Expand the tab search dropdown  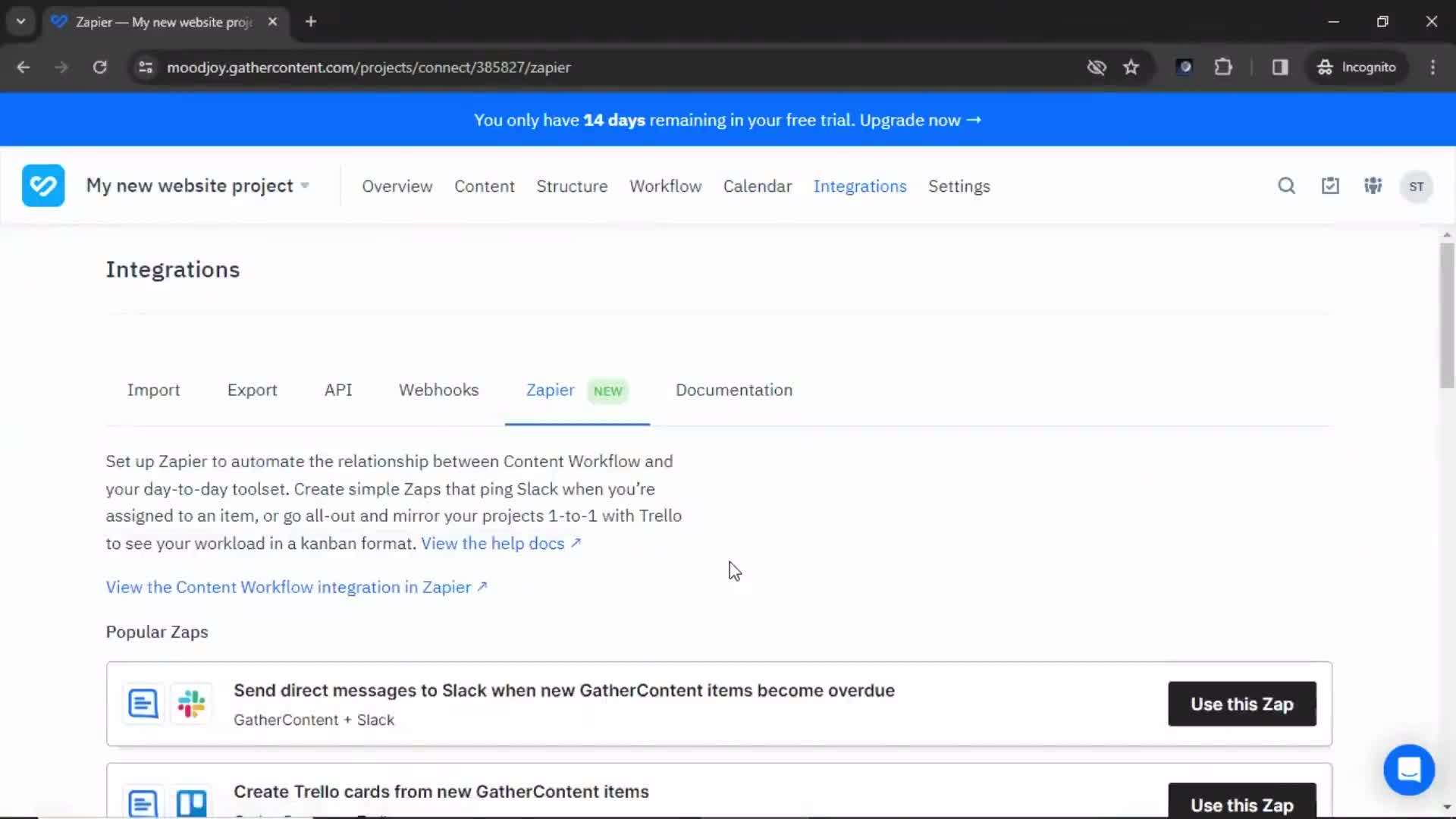(21, 22)
